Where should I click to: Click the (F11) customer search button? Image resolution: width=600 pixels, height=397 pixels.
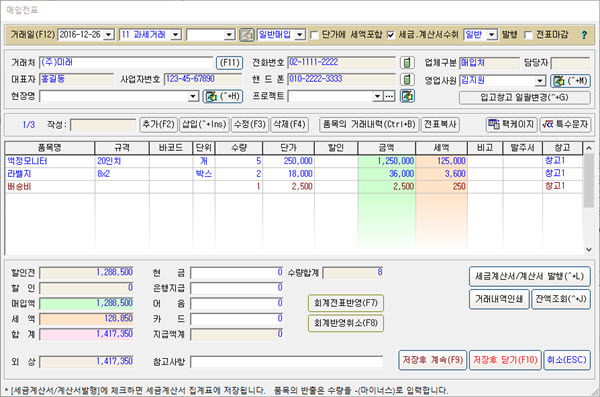point(230,62)
